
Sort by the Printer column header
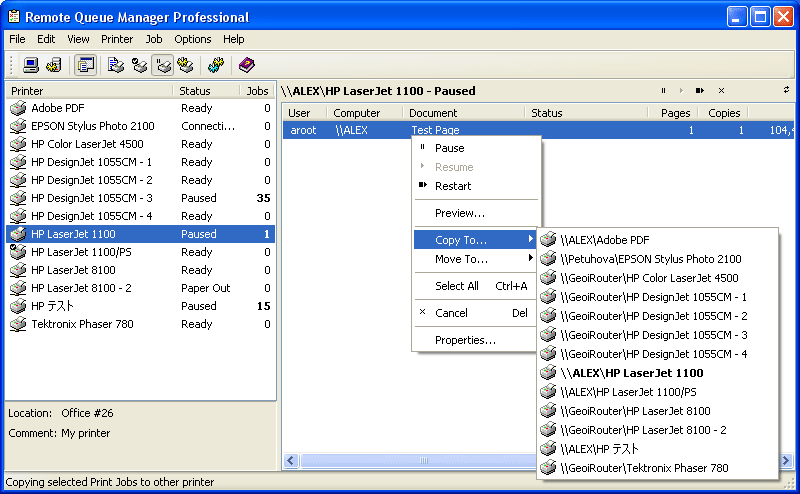[x=90, y=91]
